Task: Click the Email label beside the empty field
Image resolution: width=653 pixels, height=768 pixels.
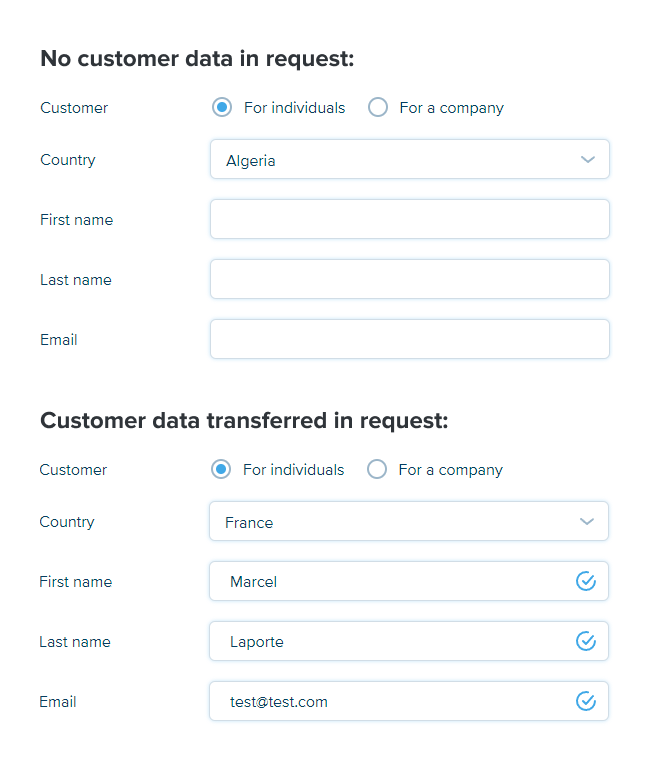Action: [x=59, y=340]
